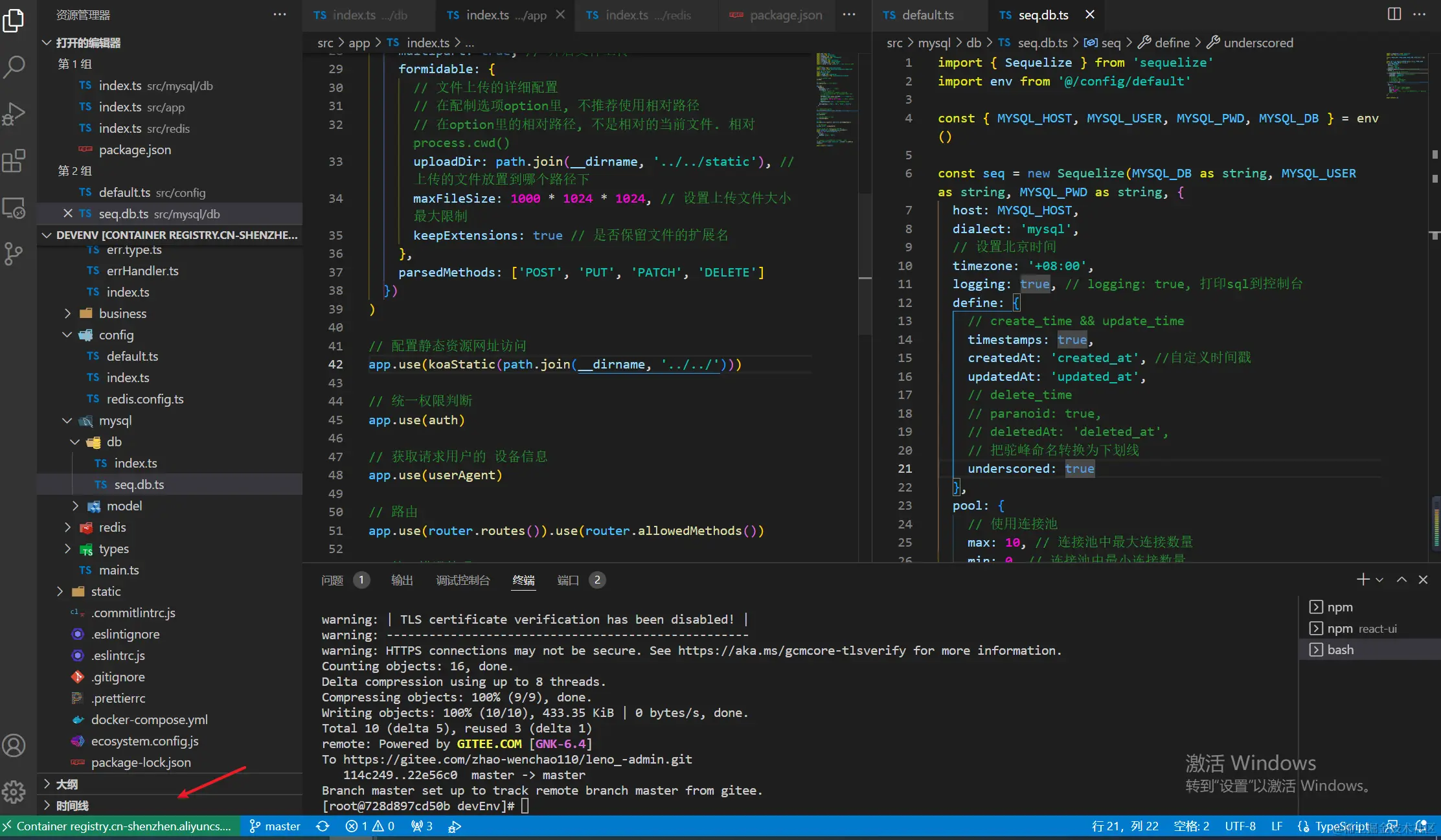Expand the 时间线 section
Screen dimensions: 1441x840
coord(72,806)
